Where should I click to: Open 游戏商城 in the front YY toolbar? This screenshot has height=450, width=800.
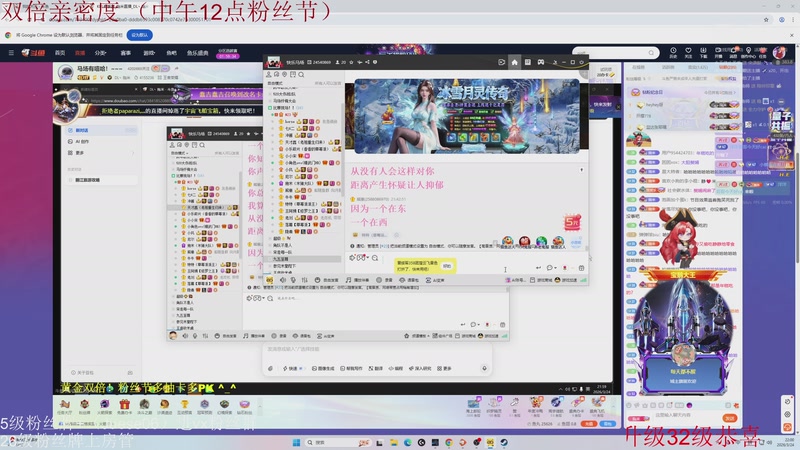(x=541, y=280)
